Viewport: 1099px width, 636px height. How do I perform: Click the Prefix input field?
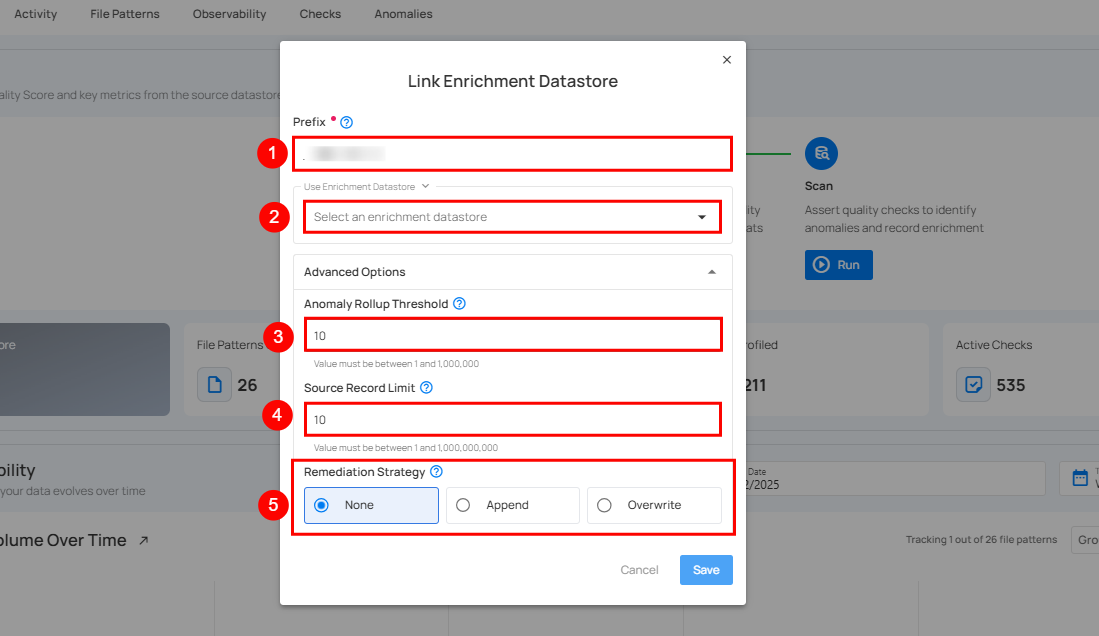tap(512, 154)
